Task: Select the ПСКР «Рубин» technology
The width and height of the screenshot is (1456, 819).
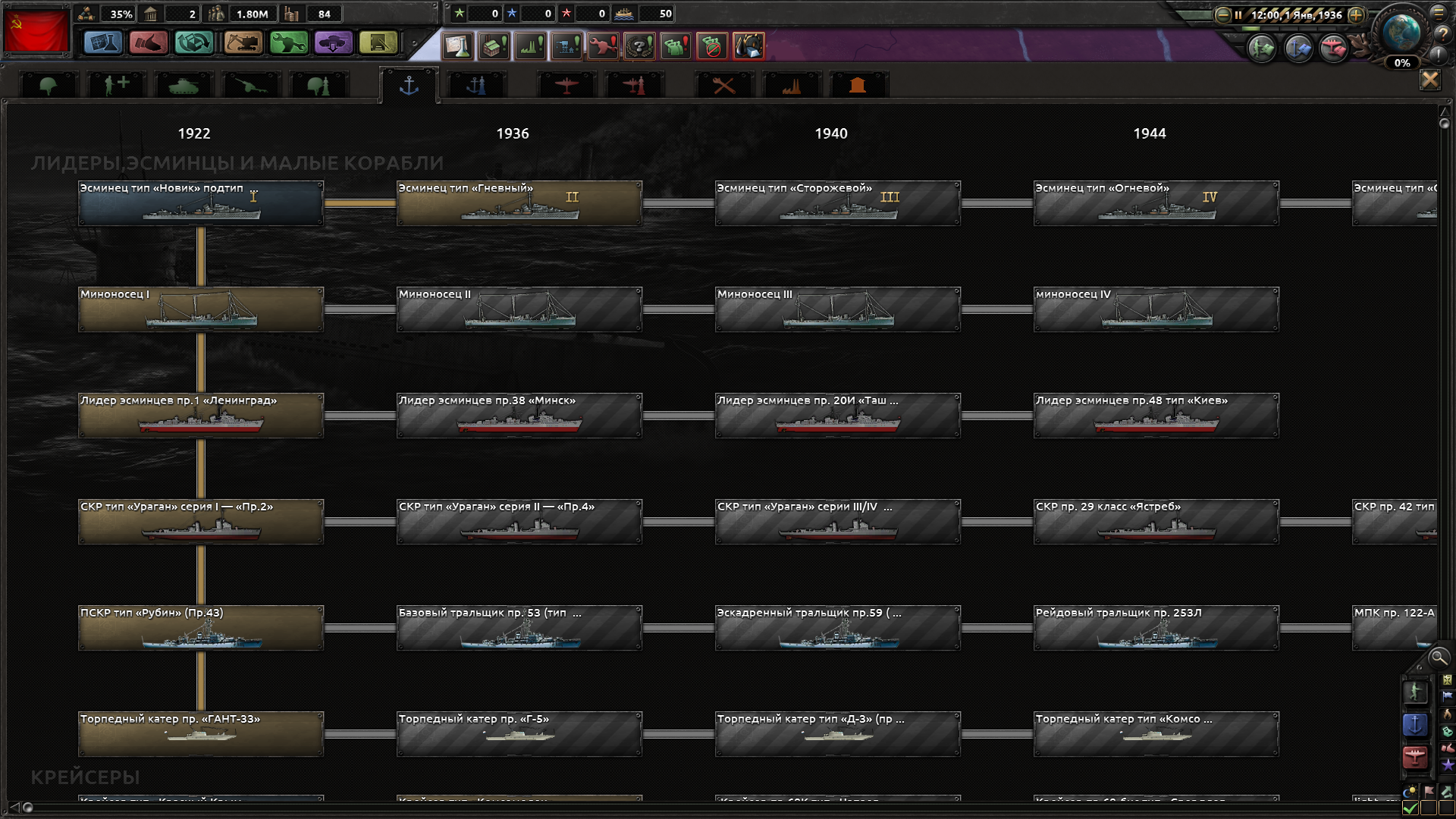Action: [x=201, y=628]
